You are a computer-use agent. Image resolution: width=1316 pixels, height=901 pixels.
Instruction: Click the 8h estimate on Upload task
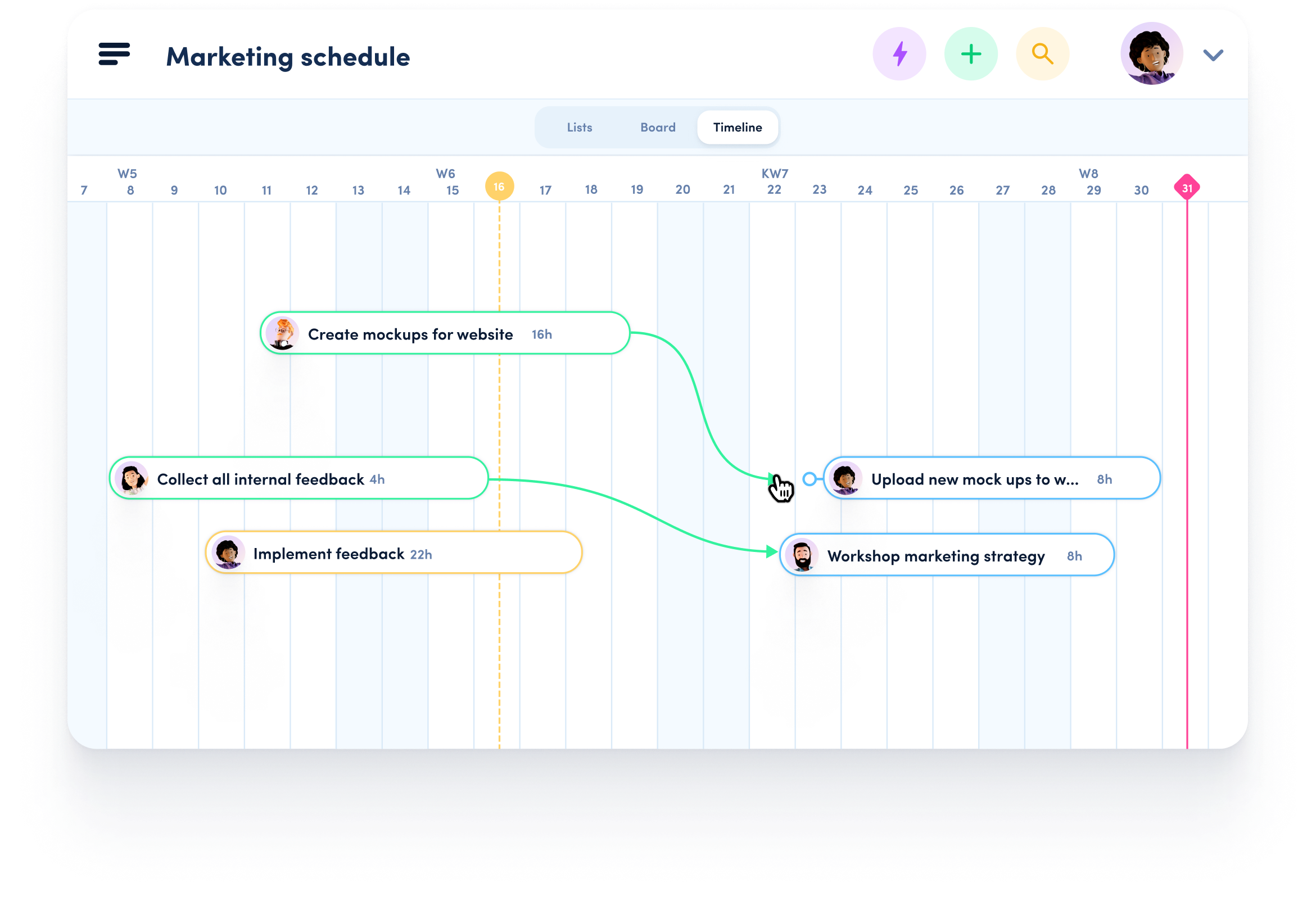1104,479
